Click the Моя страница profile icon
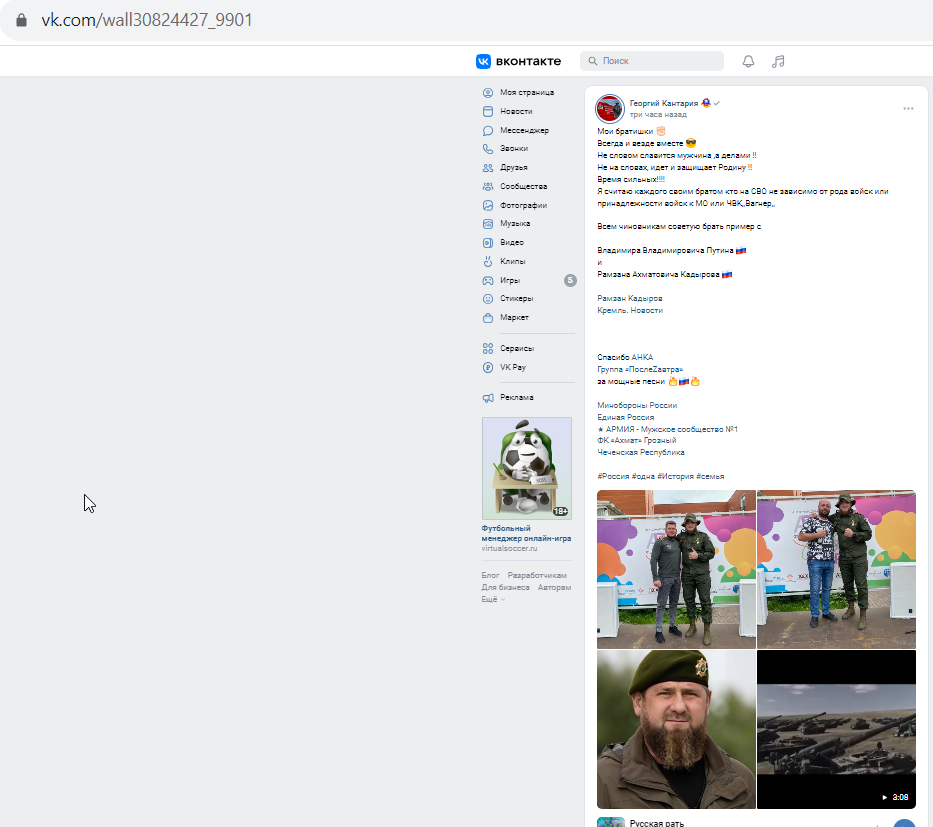The width and height of the screenshot is (933, 827). click(x=488, y=93)
